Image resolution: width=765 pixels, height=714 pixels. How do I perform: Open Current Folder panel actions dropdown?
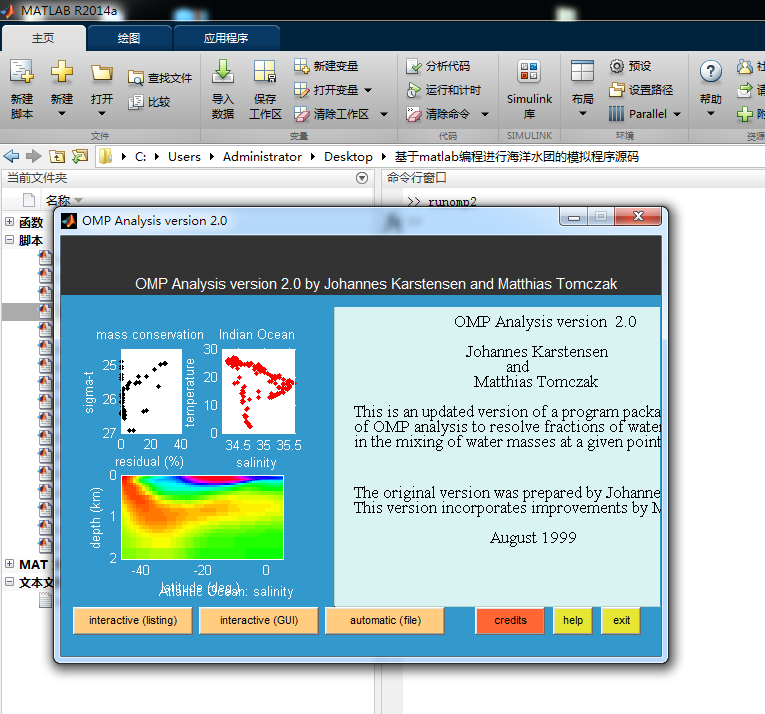pyautogui.click(x=362, y=178)
